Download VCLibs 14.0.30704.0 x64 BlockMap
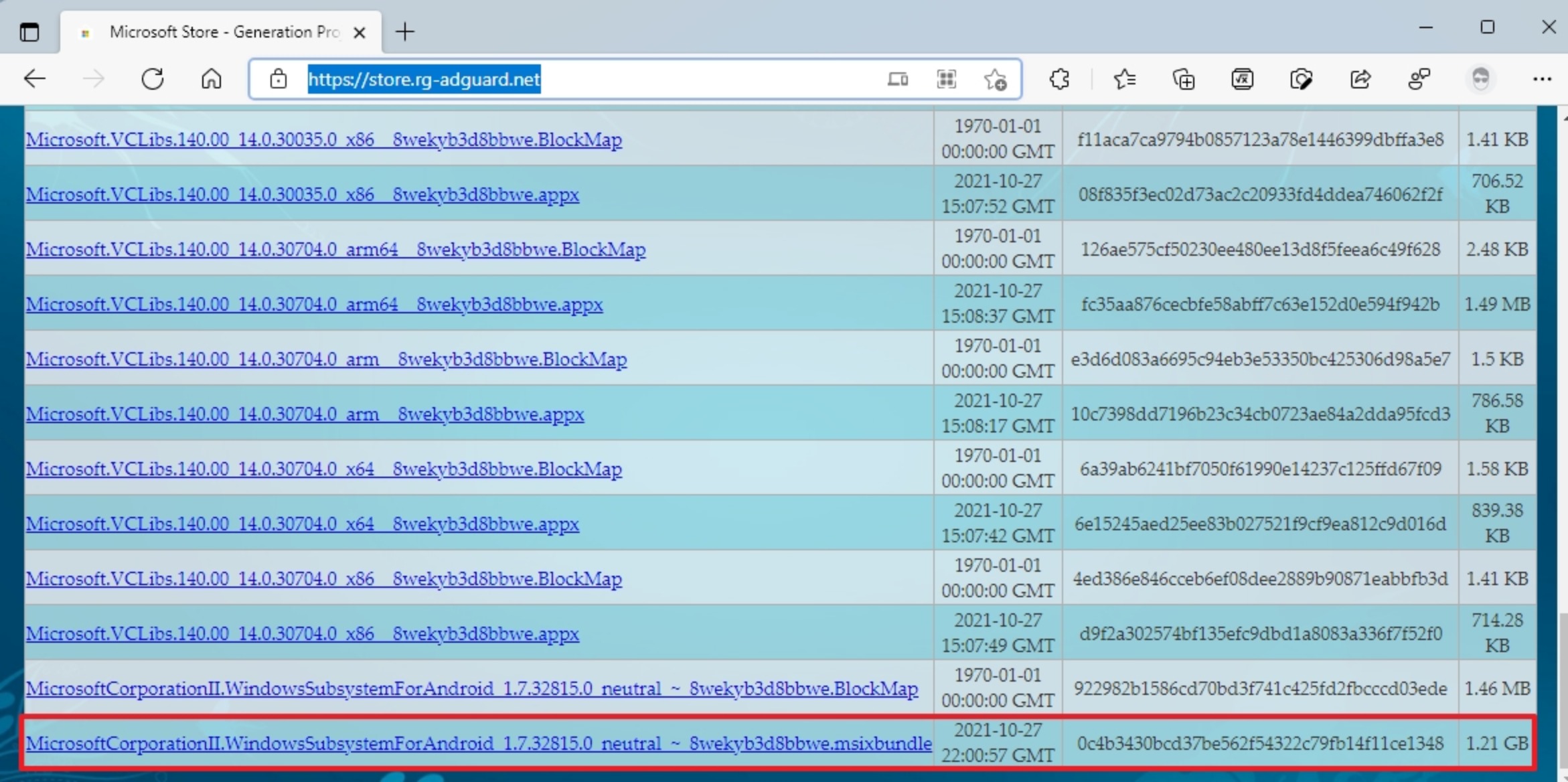The image size is (1568, 782). coord(323,469)
